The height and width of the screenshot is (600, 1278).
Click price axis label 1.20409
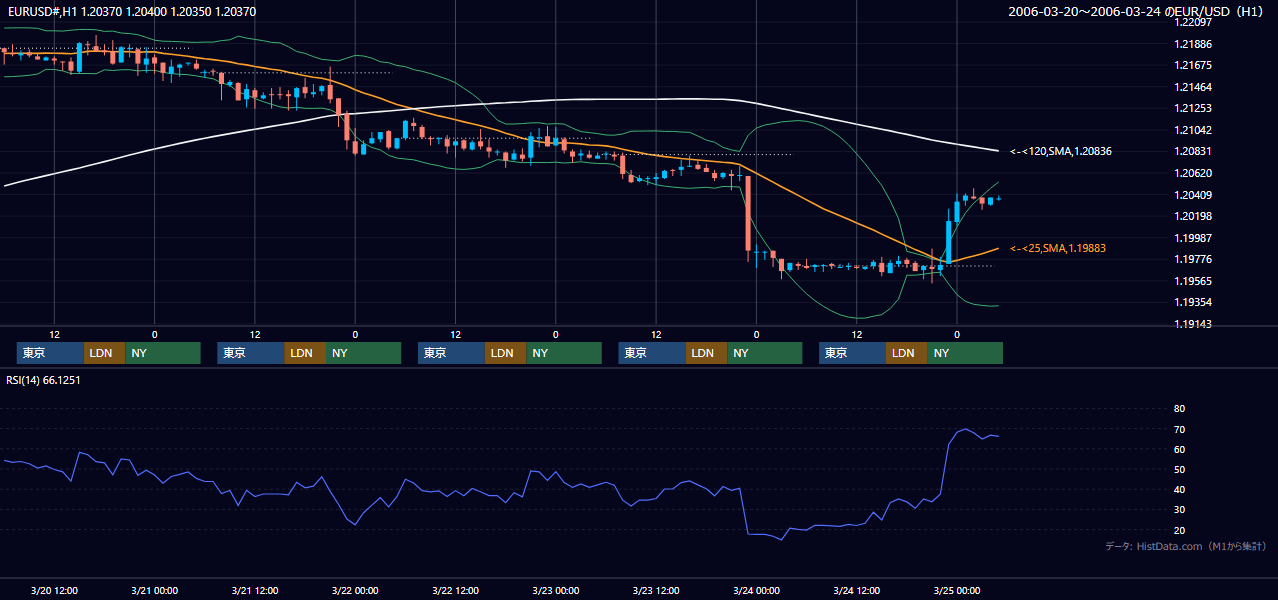coord(1193,195)
